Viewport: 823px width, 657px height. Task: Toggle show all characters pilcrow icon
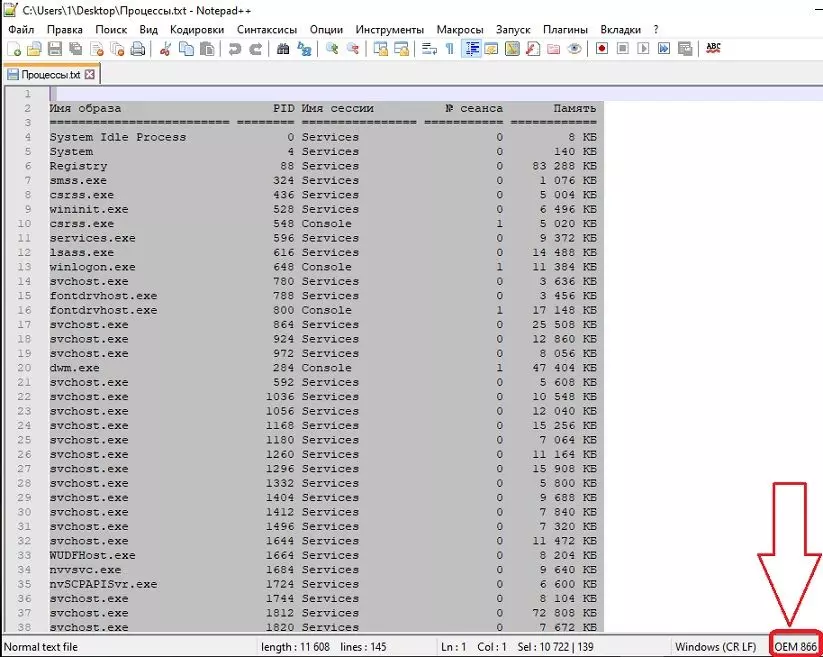pos(449,48)
